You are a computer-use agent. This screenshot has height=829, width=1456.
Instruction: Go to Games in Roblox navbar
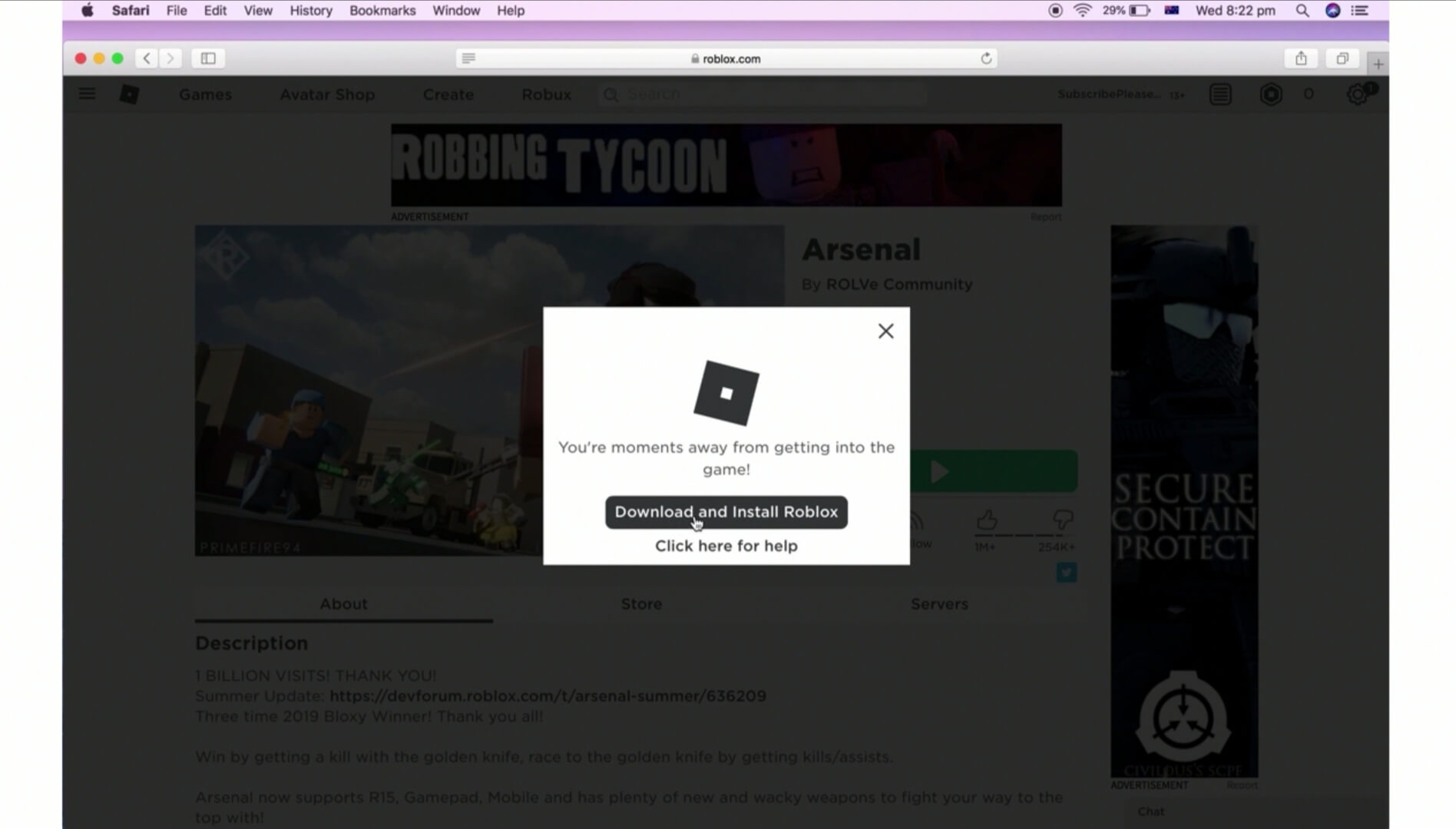pyautogui.click(x=205, y=94)
